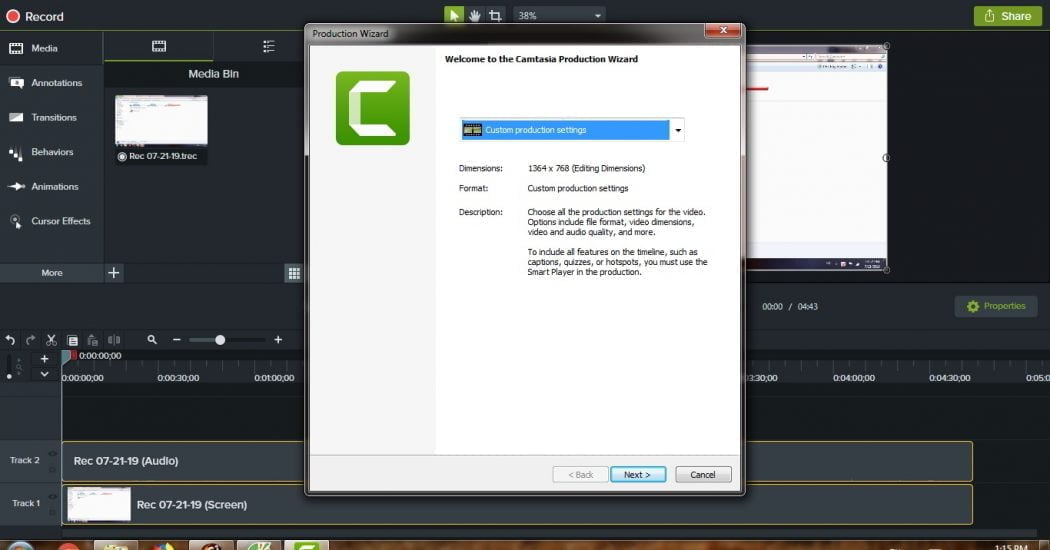Click the 00:00 / 04:43 time display
The width and height of the screenshot is (1050, 550).
(x=790, y=306)
